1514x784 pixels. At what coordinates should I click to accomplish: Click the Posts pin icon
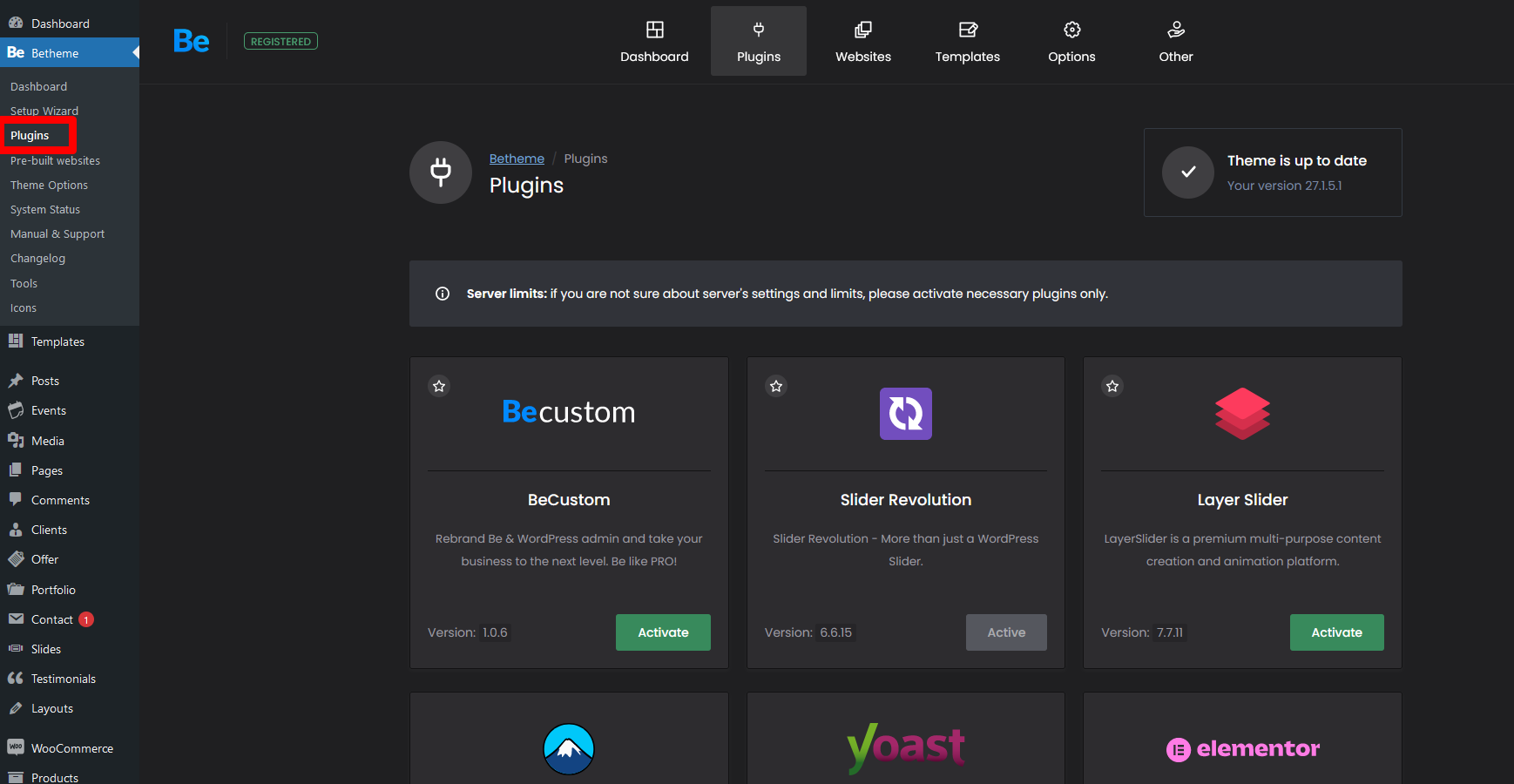click(x=16, y=381)
